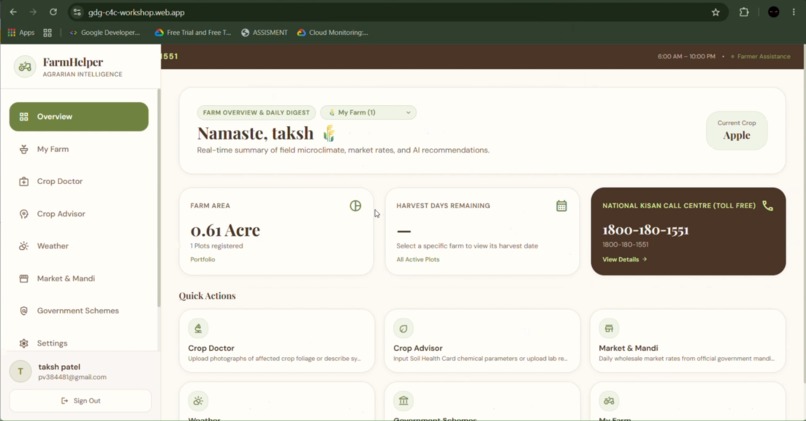Click the Settings gear icon
Screen dimensions: 806x421
[24, 343]
